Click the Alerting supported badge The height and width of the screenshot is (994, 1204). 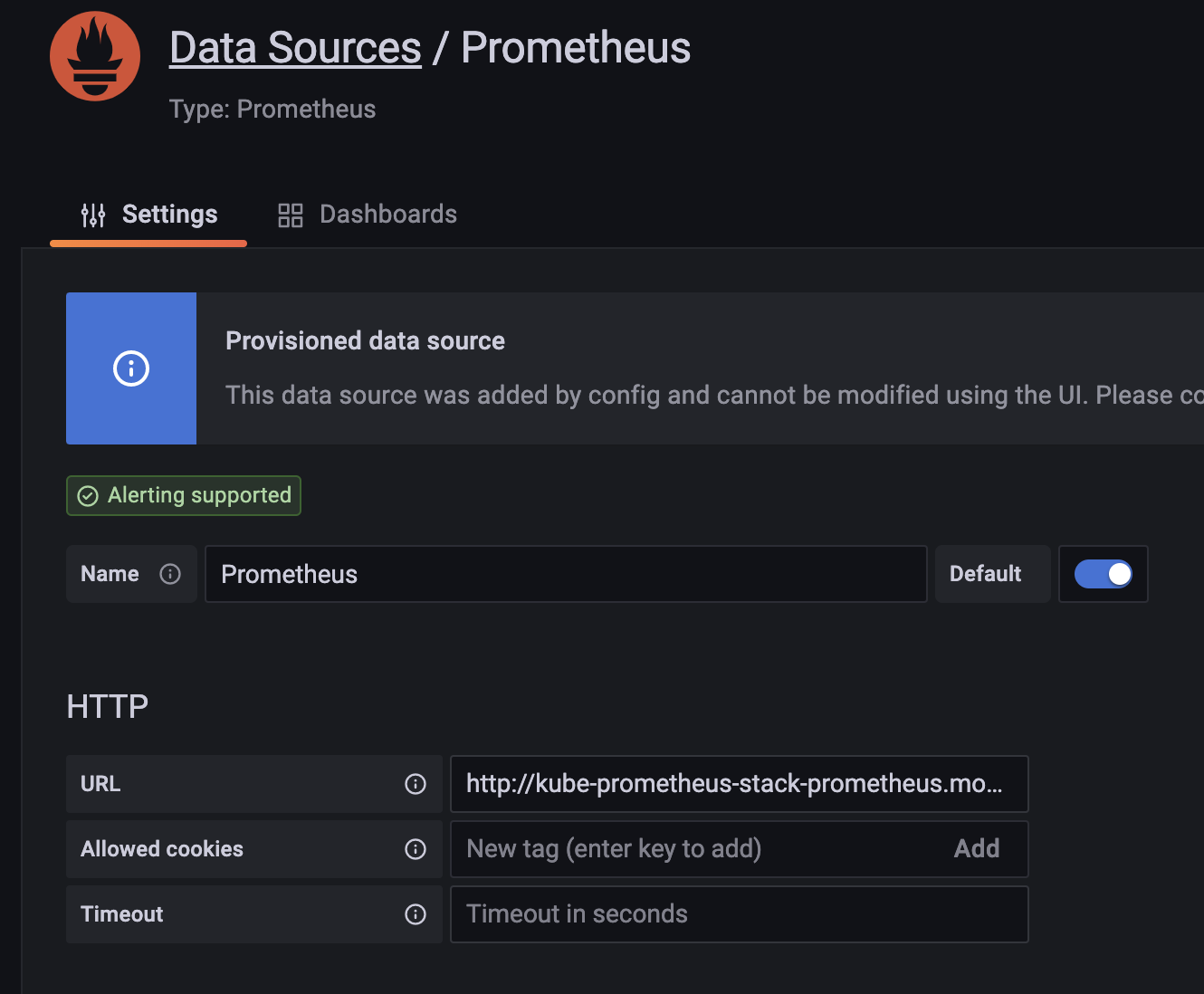coord(184,495)
